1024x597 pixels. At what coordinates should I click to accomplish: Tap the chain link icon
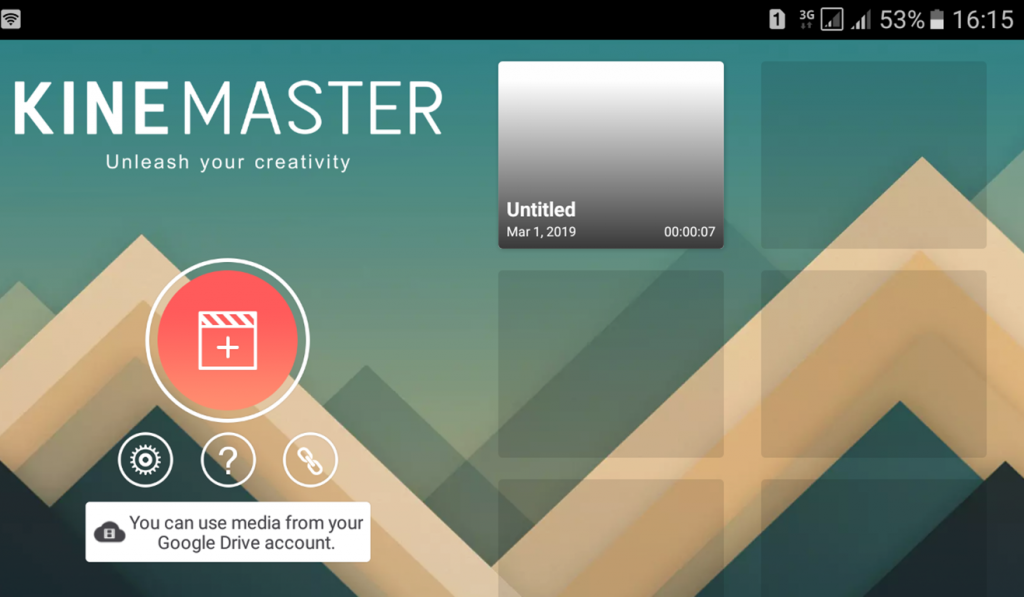click(x=310, y=460)
